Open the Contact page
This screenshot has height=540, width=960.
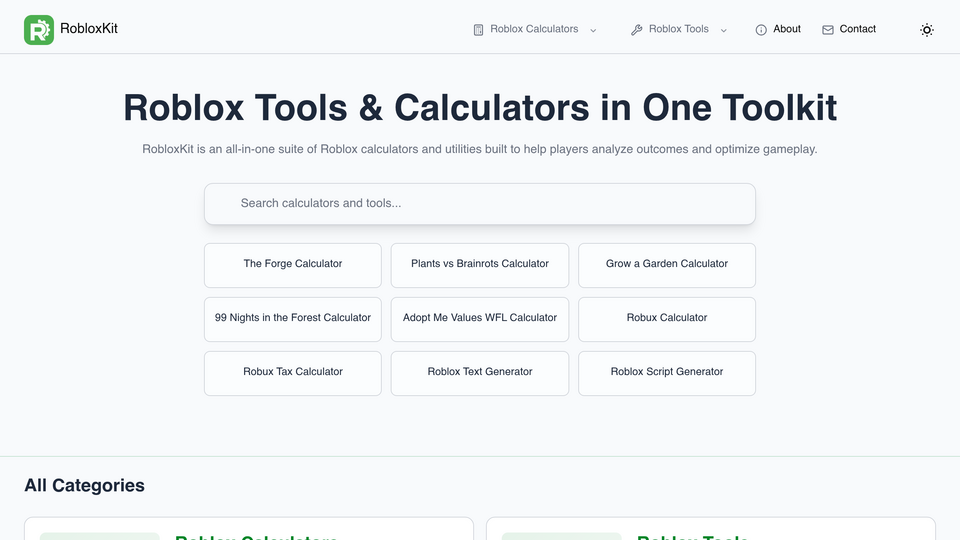coord(857,29)
